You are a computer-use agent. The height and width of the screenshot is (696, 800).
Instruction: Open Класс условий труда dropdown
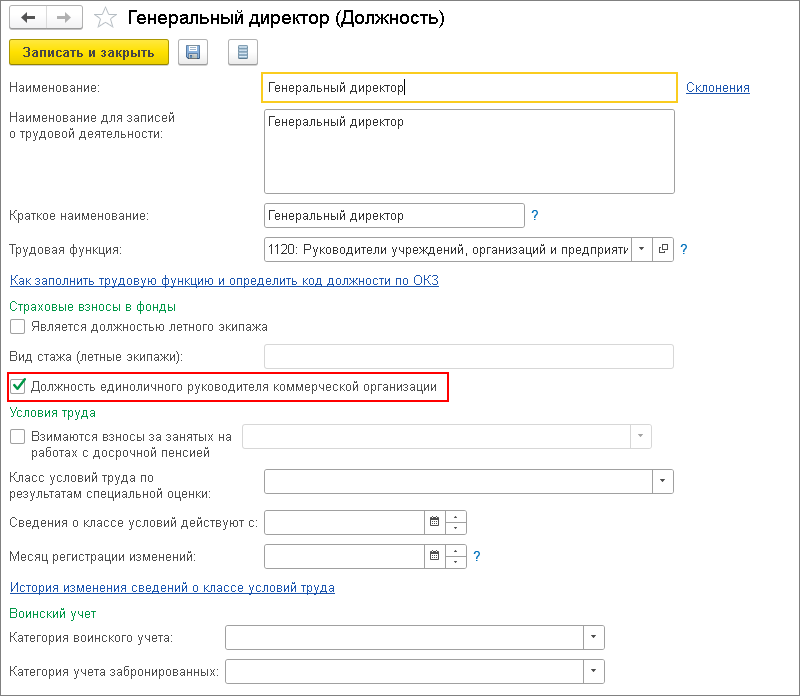coord(663,482)
